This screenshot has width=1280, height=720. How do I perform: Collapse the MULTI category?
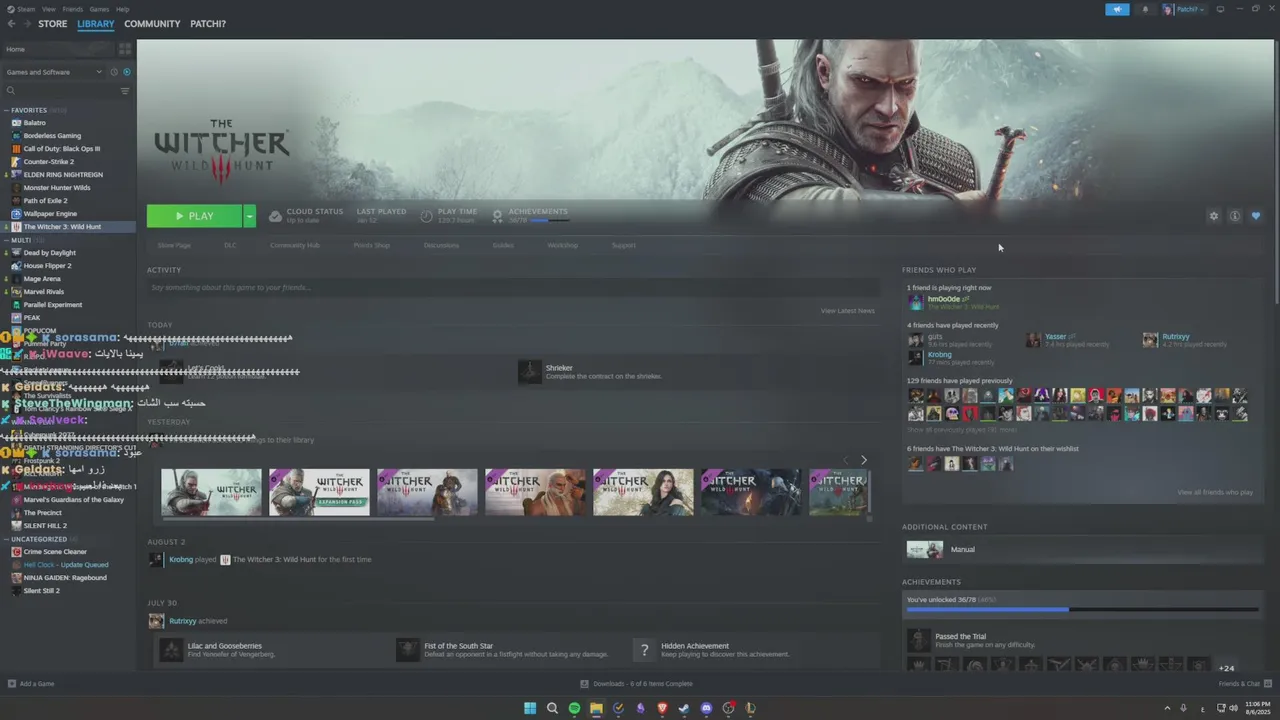click(x=6, y=240)
